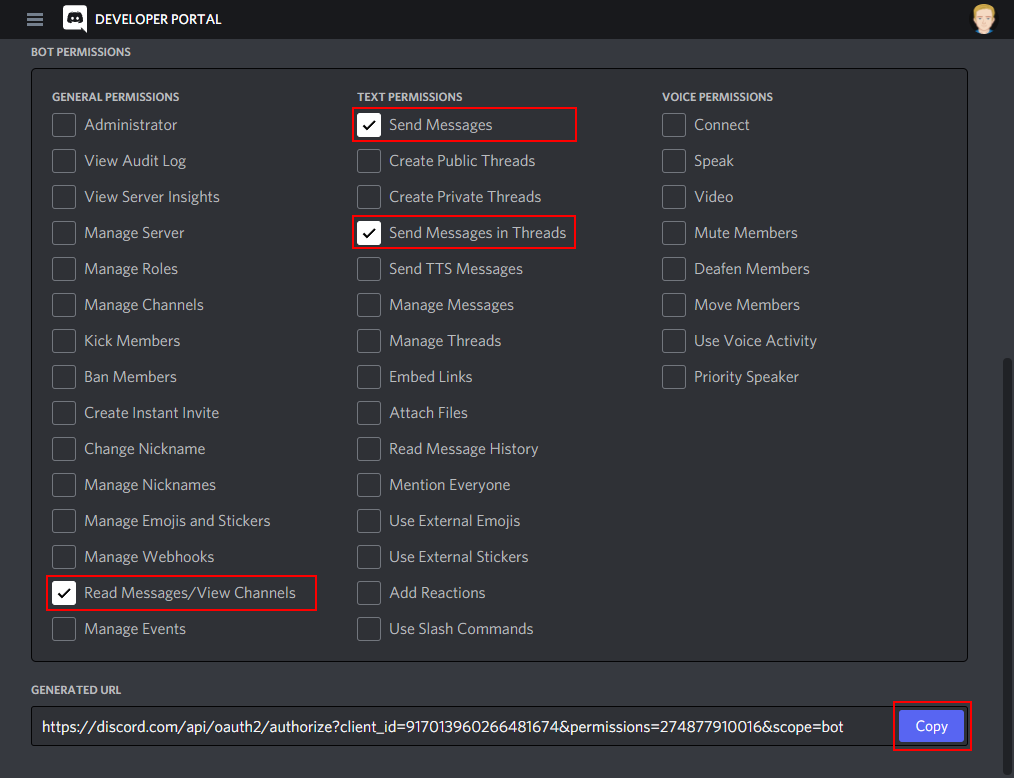
Task: Check Create Instant Invite box
Action: 64,413
